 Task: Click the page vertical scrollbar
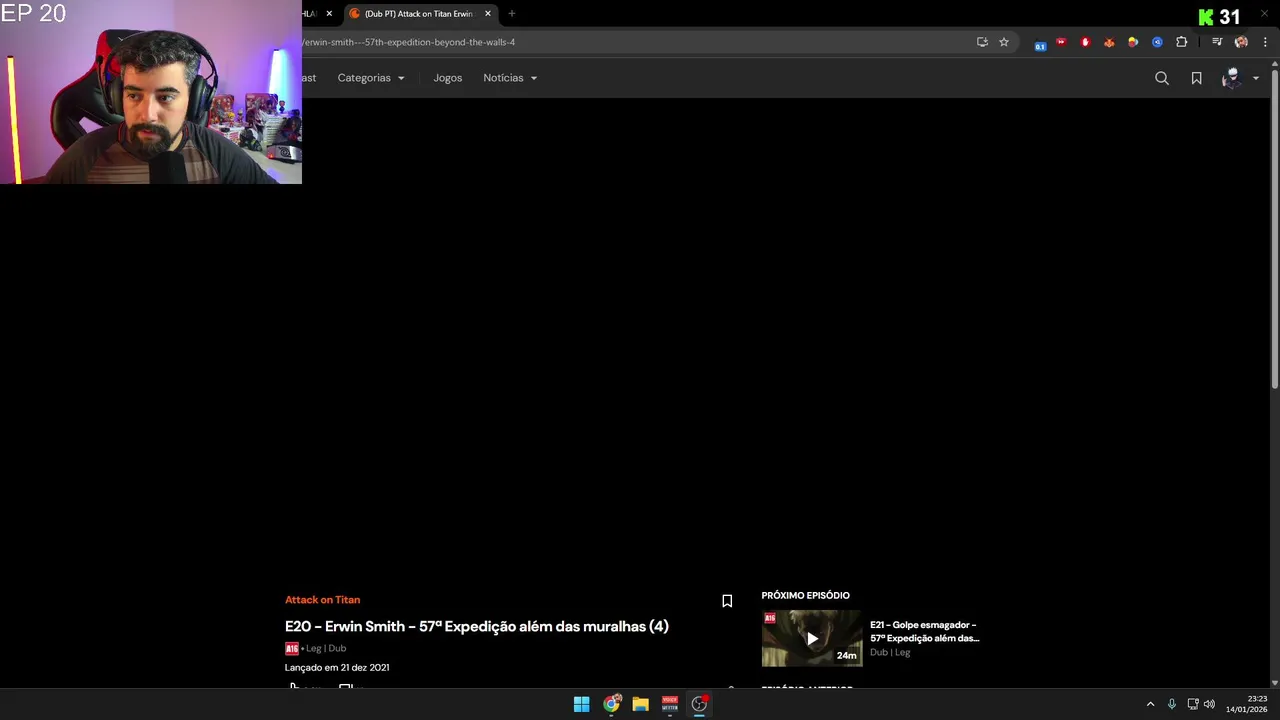1274,230
